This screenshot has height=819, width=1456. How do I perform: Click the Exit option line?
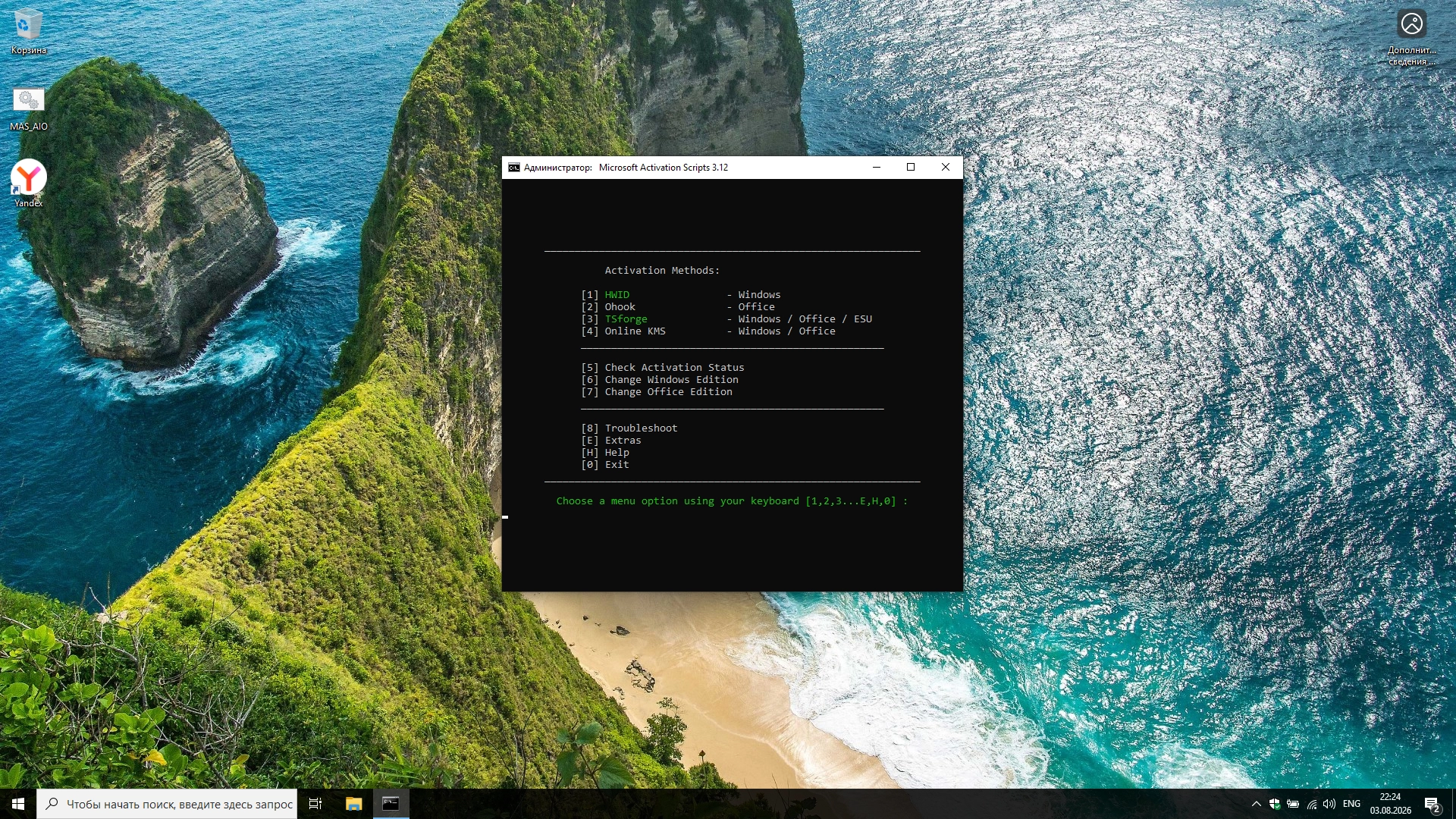(x=604, y=465)
